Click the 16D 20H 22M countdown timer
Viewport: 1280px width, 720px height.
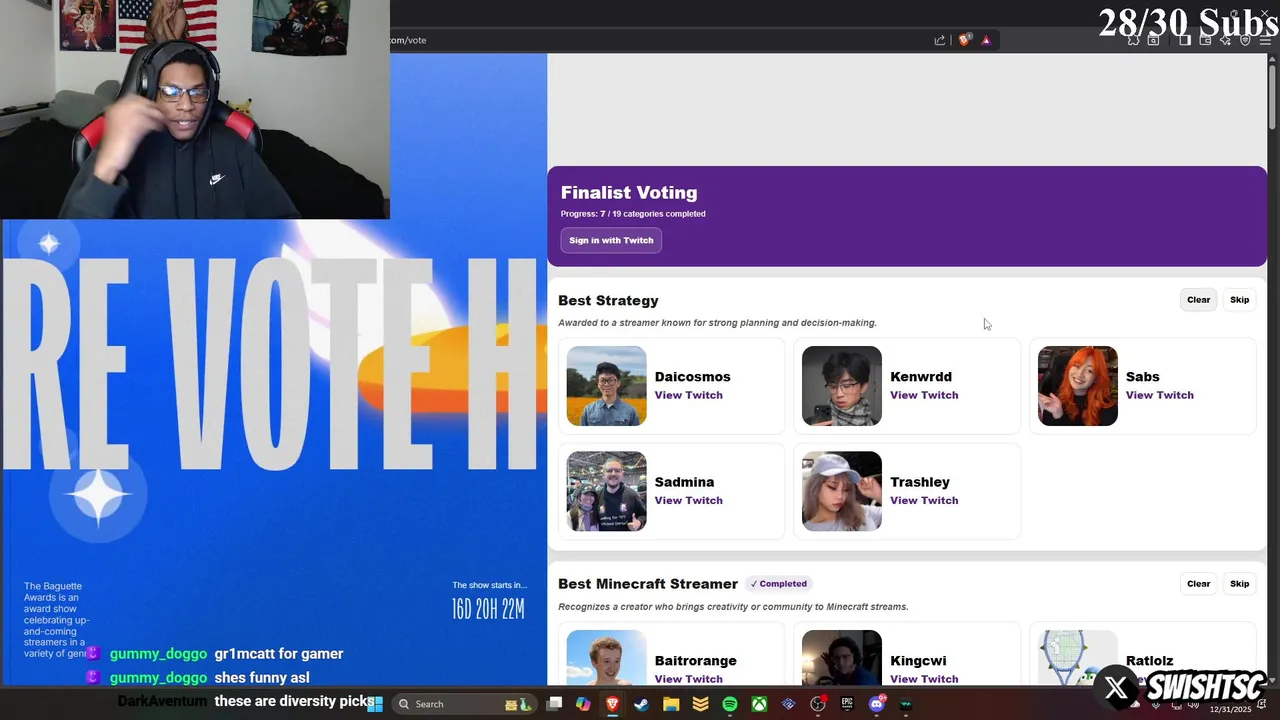pos(488,609)
